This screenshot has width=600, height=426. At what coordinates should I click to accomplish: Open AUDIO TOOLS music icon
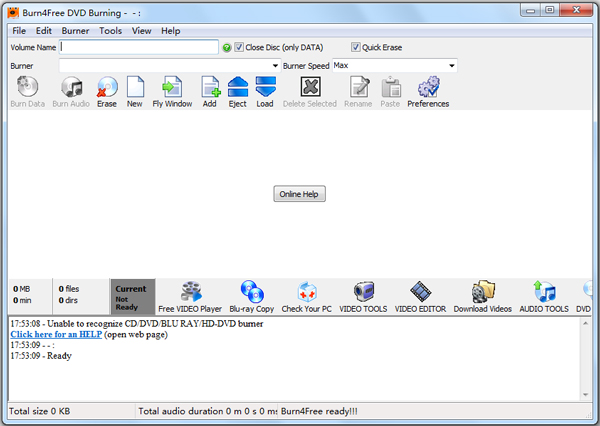pyautogui.click(x=544, y=292)
